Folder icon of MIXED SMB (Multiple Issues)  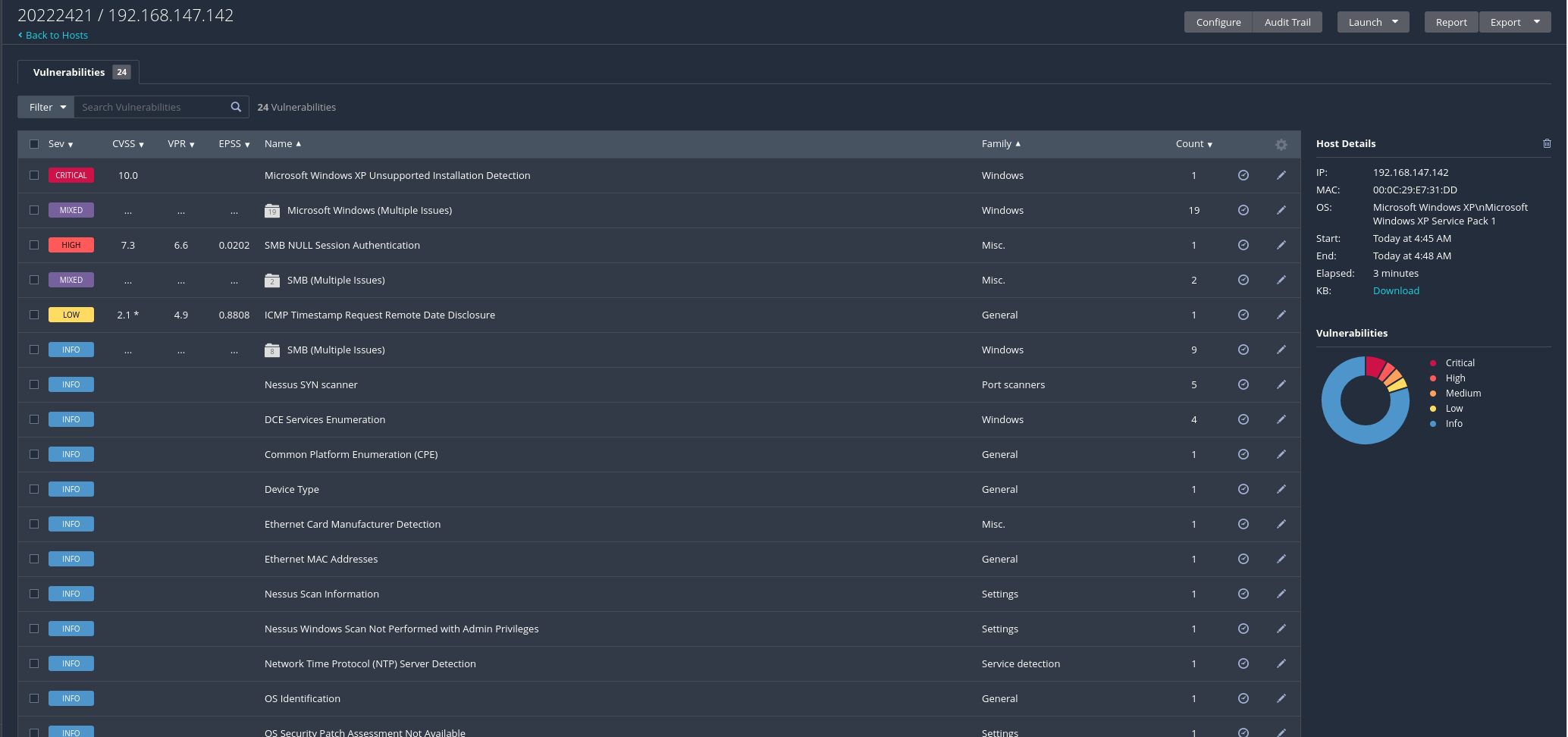(x=272, y=281)
